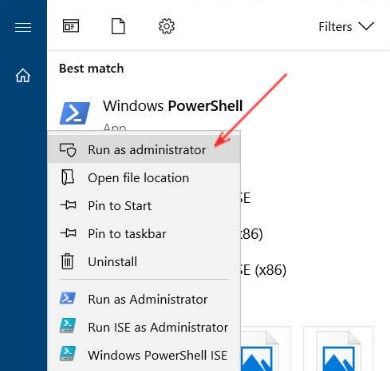This screenshot has width=390, height=371.
Task: Click the shield icon beside Run as administrator
Action: pos(68,150)
